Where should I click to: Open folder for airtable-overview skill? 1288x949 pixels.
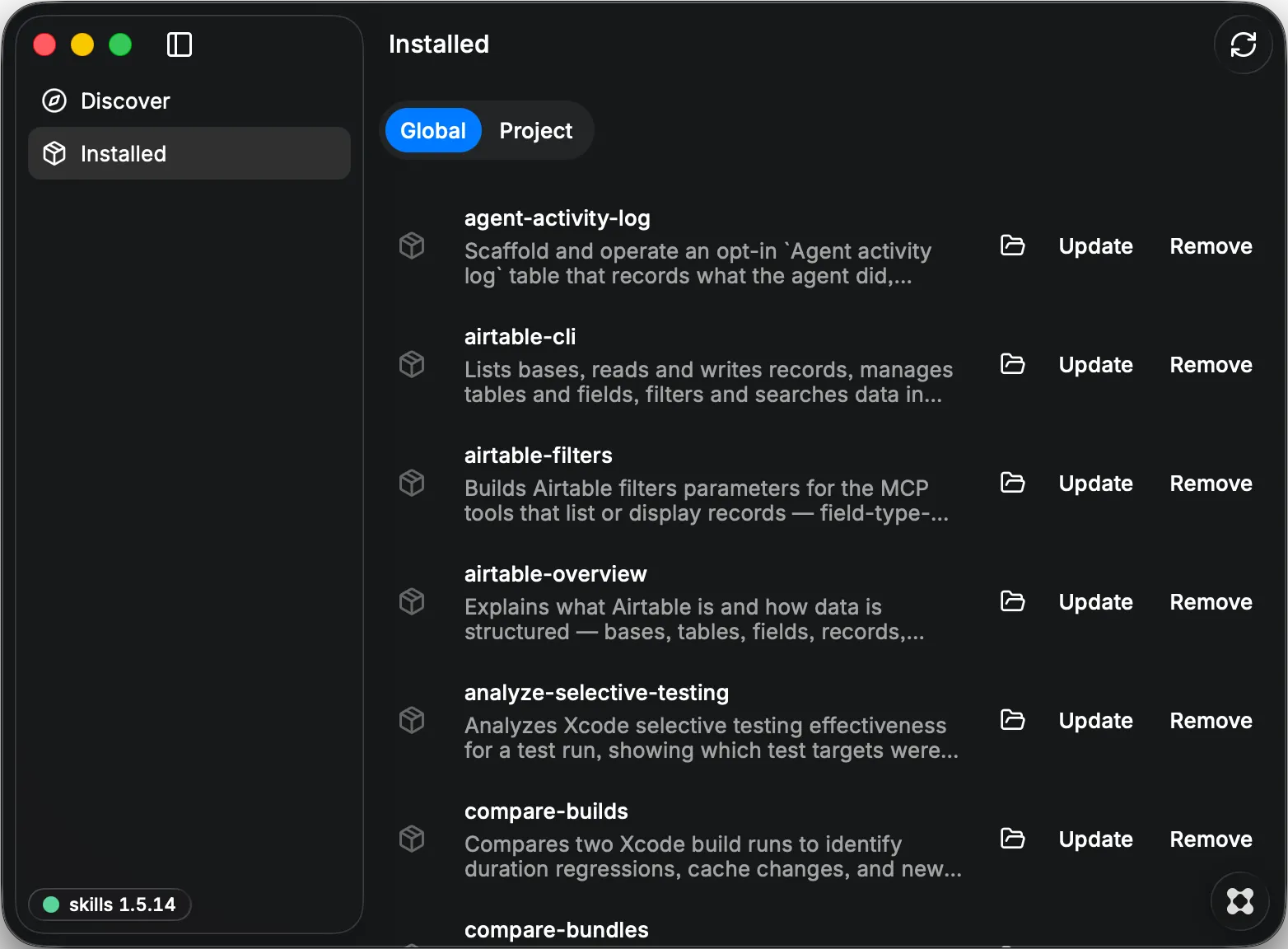(x=1012, y=601)
